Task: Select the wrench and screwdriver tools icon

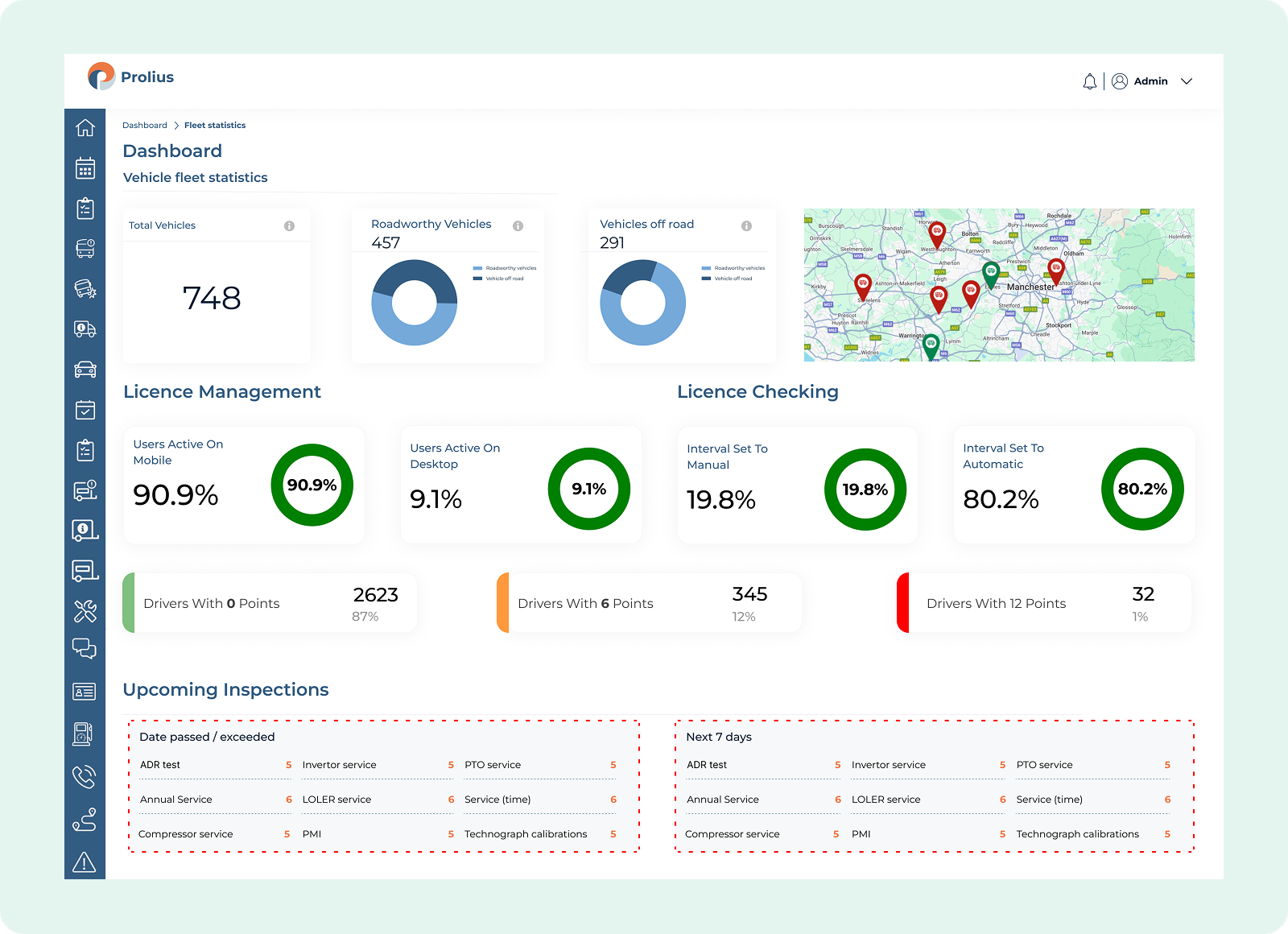Action: click(x=84, y=610)
